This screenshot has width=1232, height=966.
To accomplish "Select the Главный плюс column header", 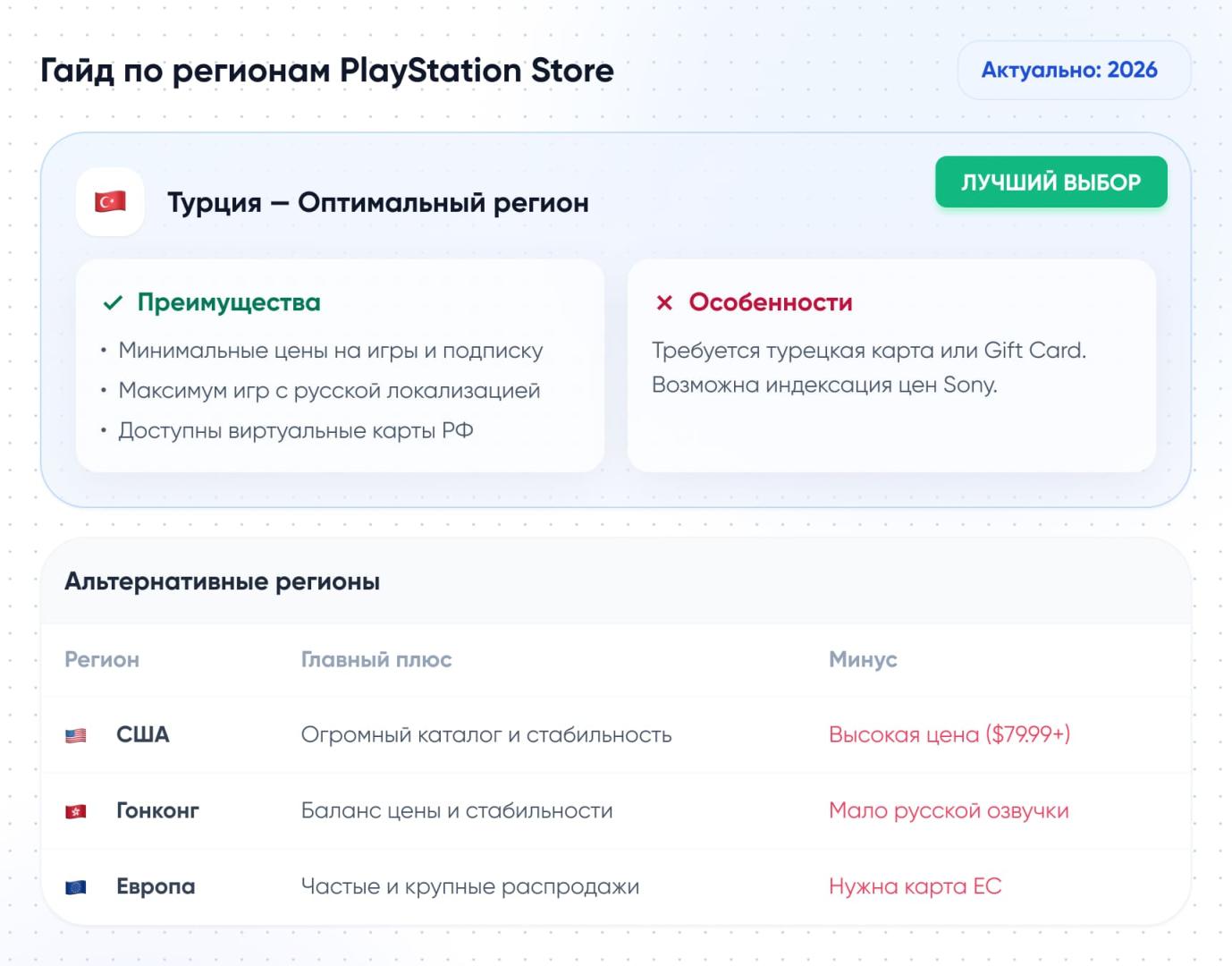I will coord(376,659).
